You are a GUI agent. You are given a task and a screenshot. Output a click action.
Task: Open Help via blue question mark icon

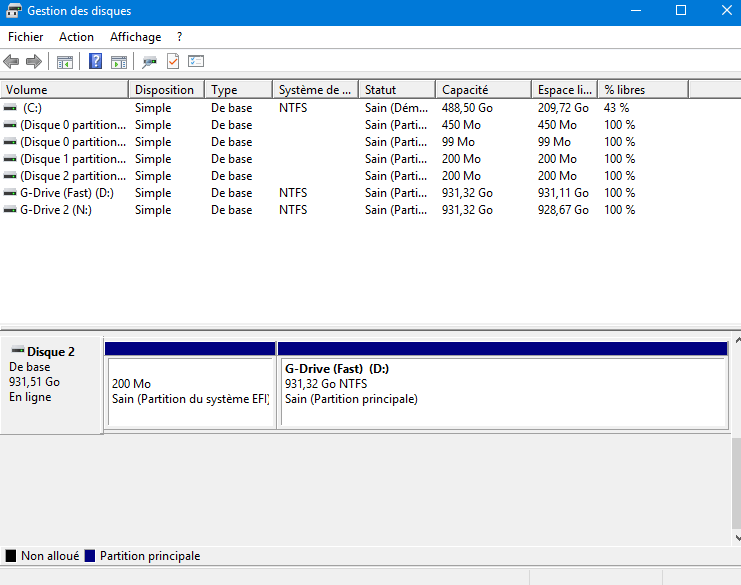(96, 62)
